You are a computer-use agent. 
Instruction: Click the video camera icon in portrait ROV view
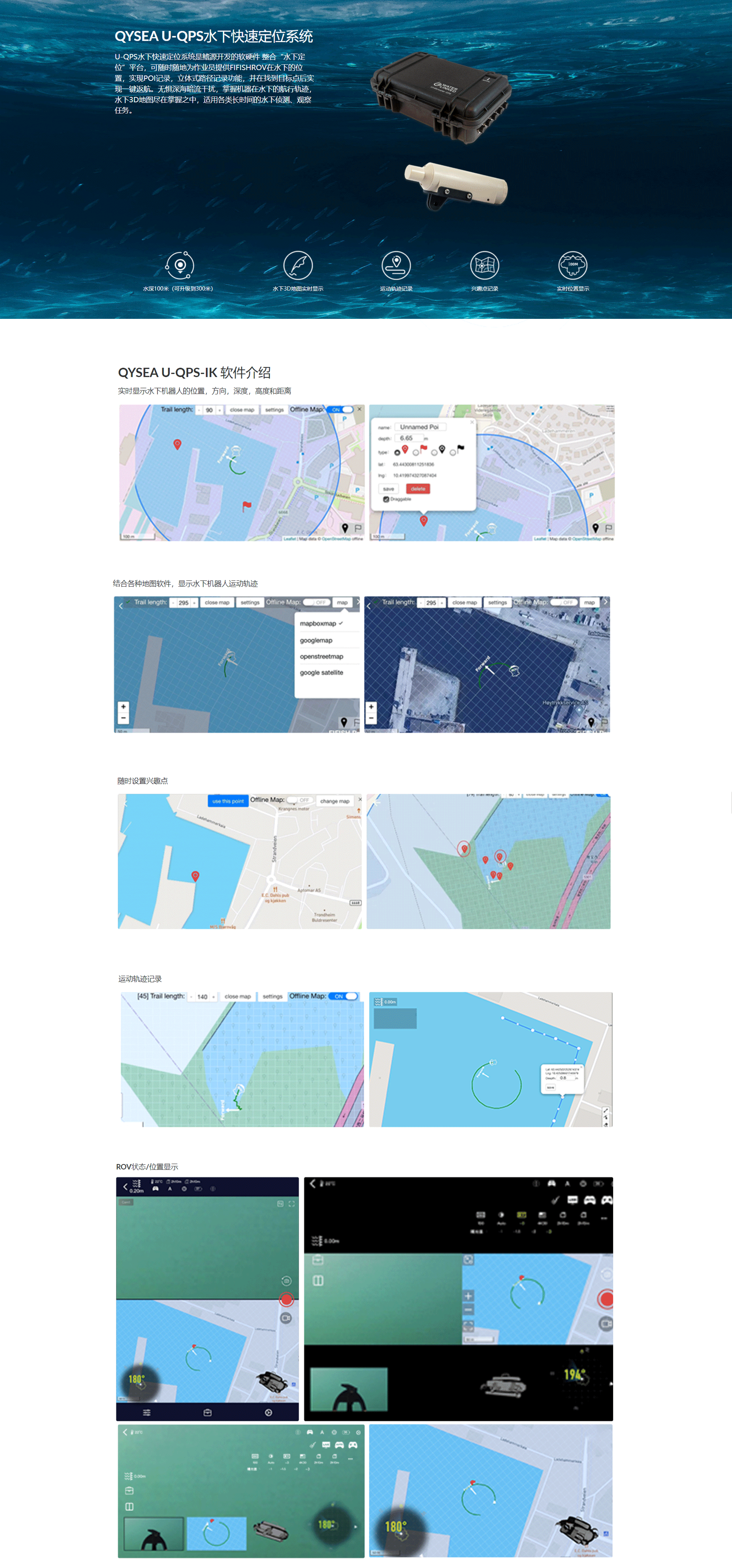[286, 1317]
